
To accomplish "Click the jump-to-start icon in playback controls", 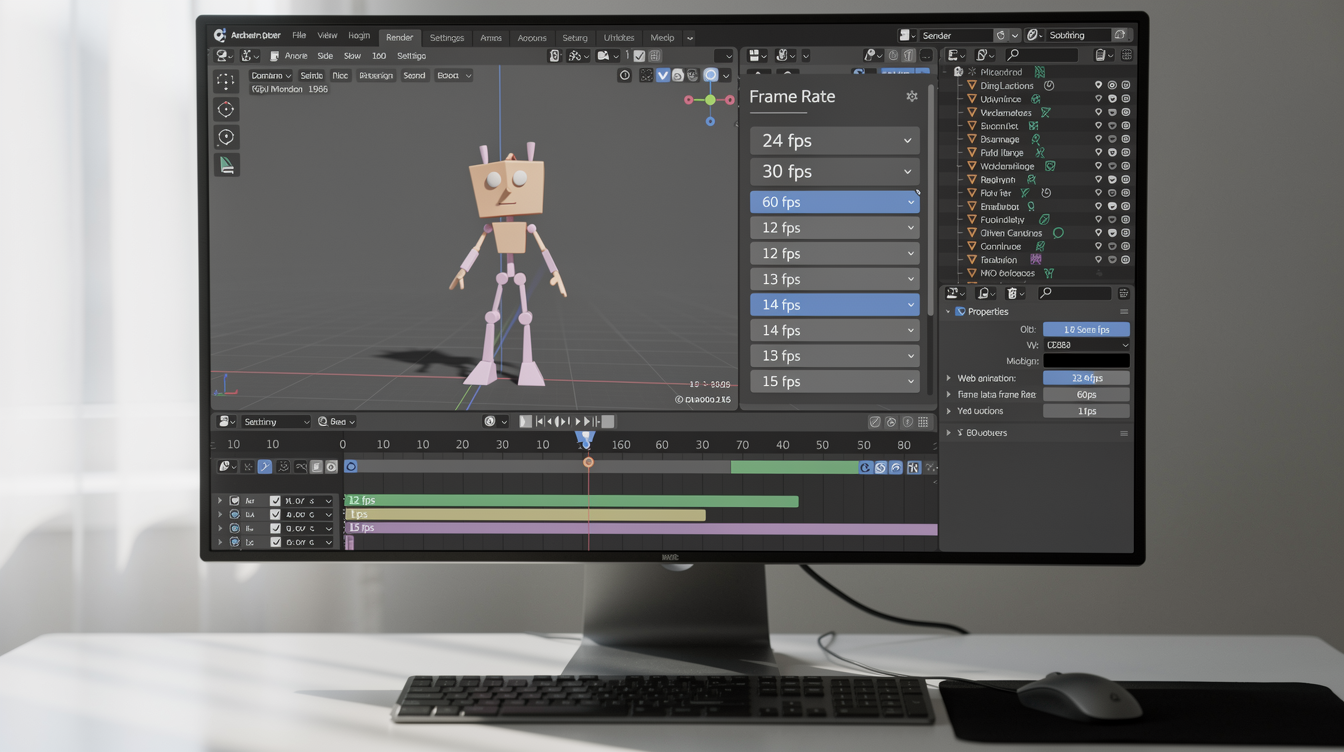I will [x=539, y=421].
